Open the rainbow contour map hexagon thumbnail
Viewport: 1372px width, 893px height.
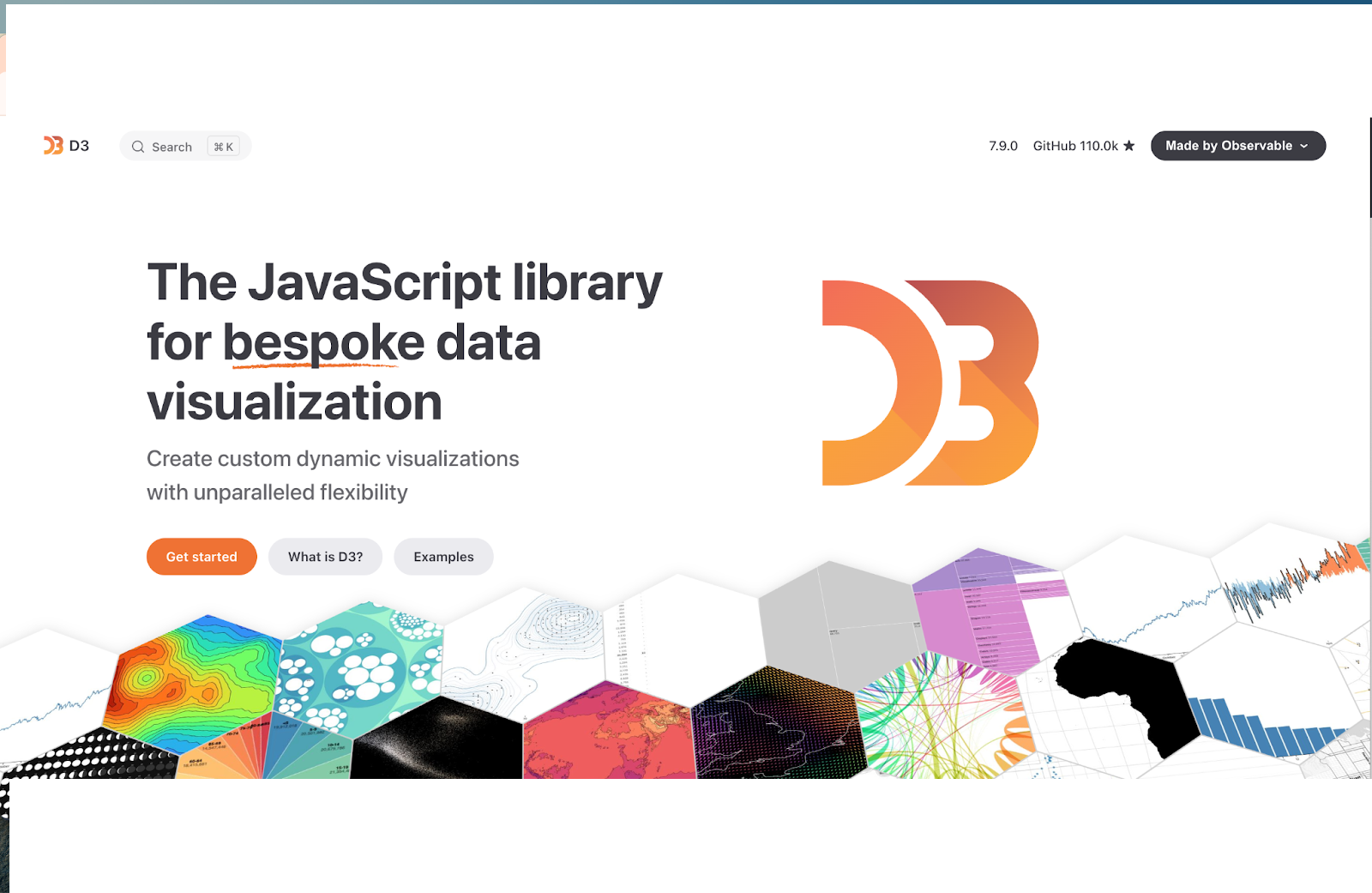(193, 684)
